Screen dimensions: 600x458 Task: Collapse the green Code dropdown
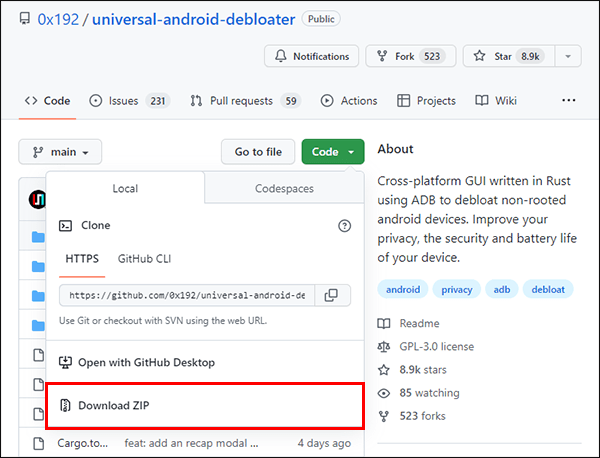tap(333, 152)
